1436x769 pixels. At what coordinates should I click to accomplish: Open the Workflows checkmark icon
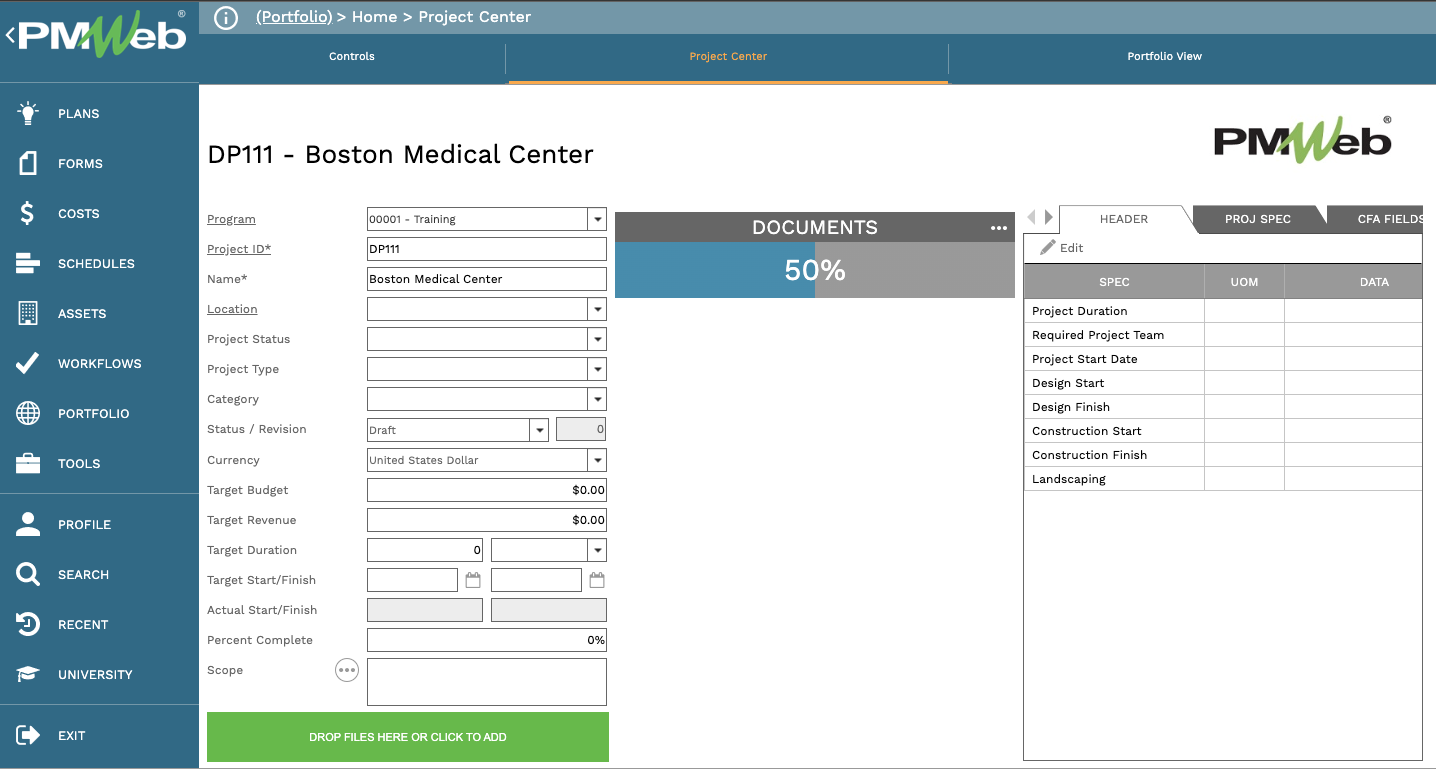click(x=28, y=363)
